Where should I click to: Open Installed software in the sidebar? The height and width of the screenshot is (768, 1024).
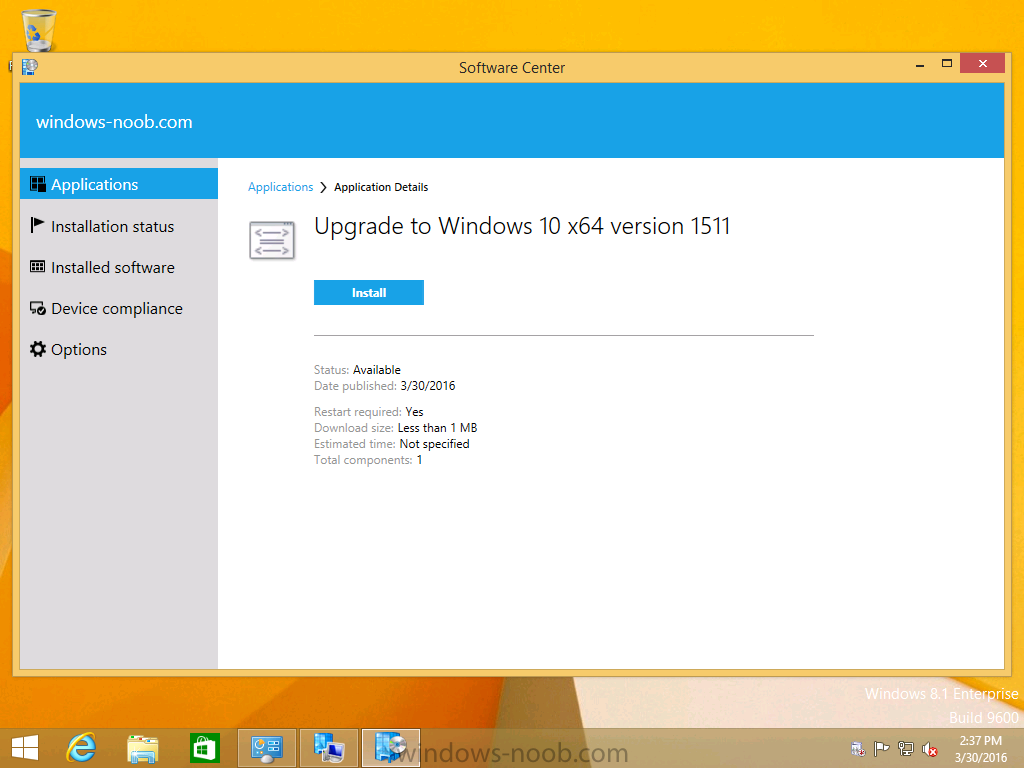pos(119,267)
